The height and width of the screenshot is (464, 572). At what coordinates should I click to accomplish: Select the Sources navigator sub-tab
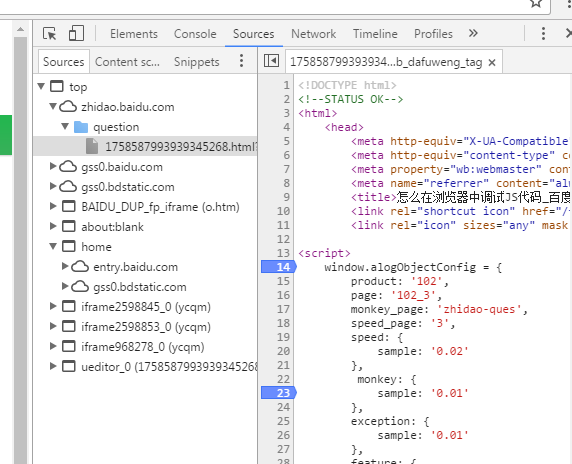coord(63,62)
